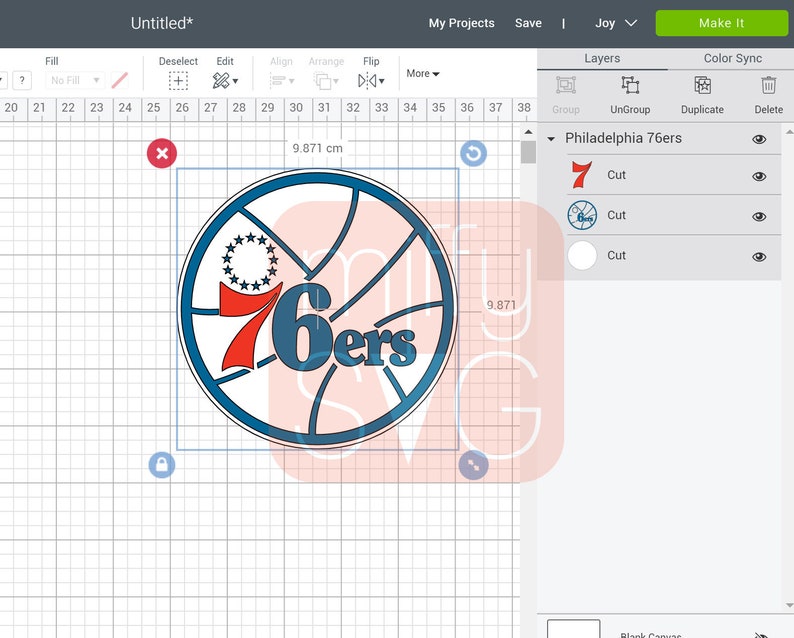Click the 76ers logo on the canvas
Image resolution: width=794 pixels, height=638 pixels.
click(x=317, y=309)
